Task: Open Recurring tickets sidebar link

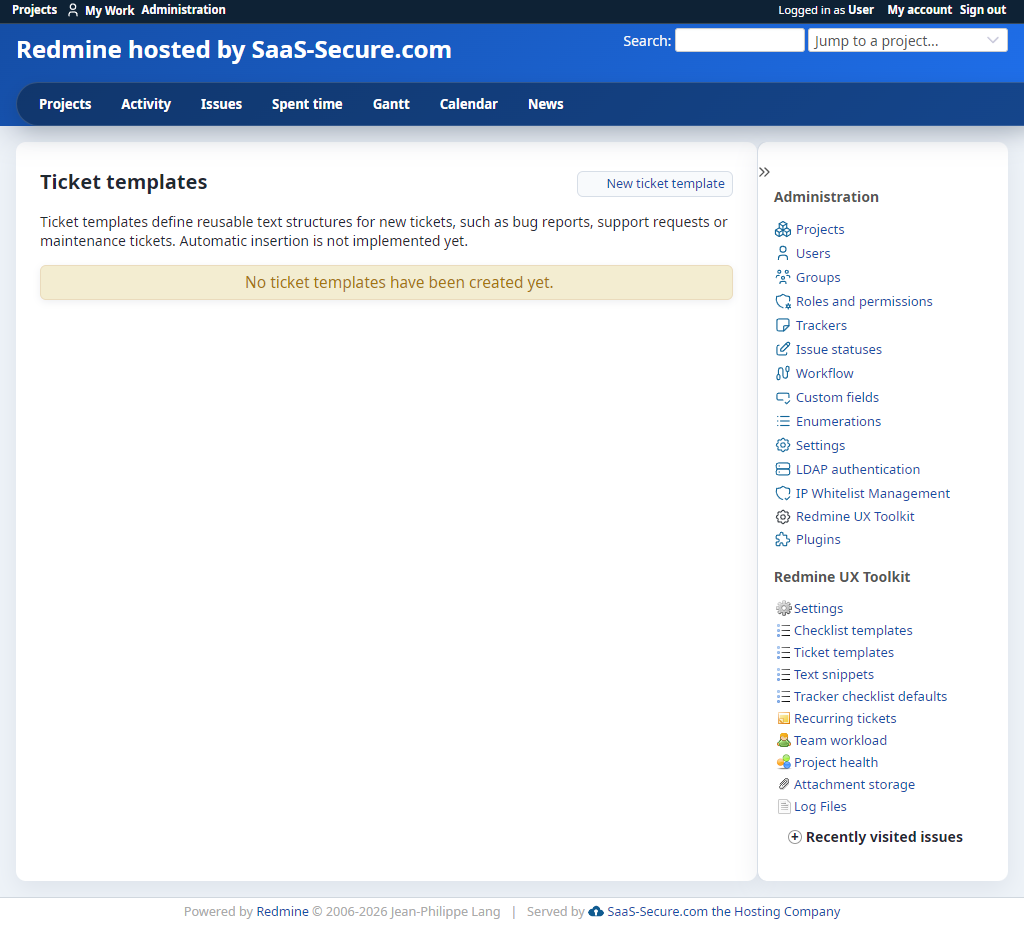Action: pyautogui.click(x=845, y=719)
